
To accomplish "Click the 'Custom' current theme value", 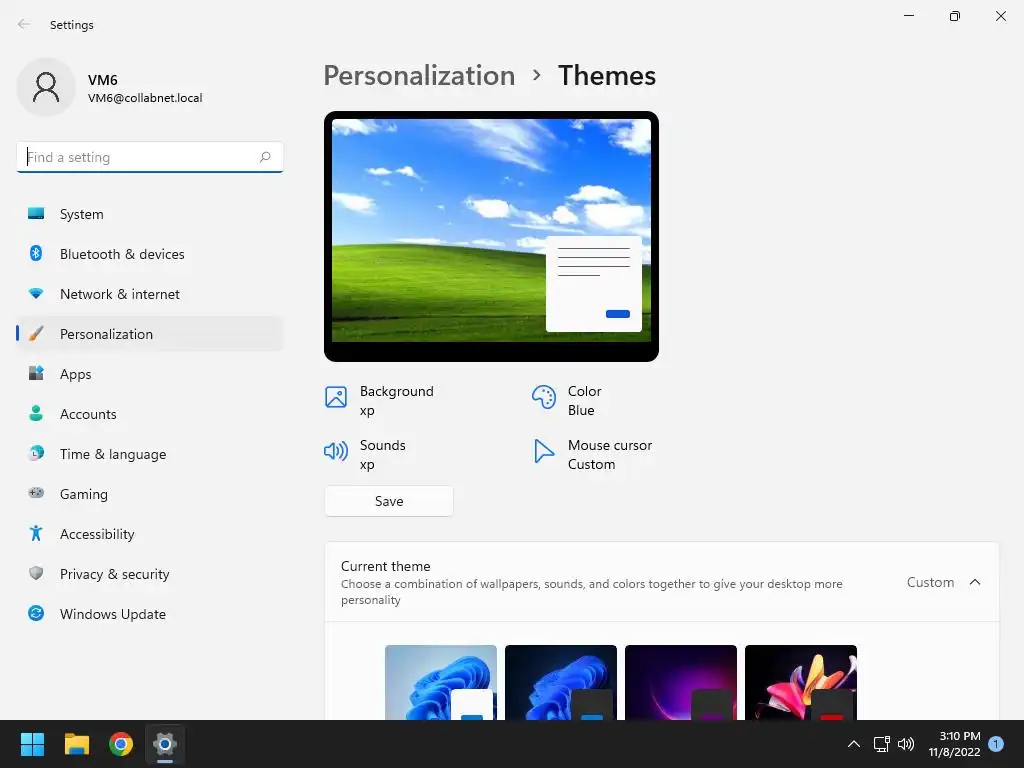I will tap(930, 582).
